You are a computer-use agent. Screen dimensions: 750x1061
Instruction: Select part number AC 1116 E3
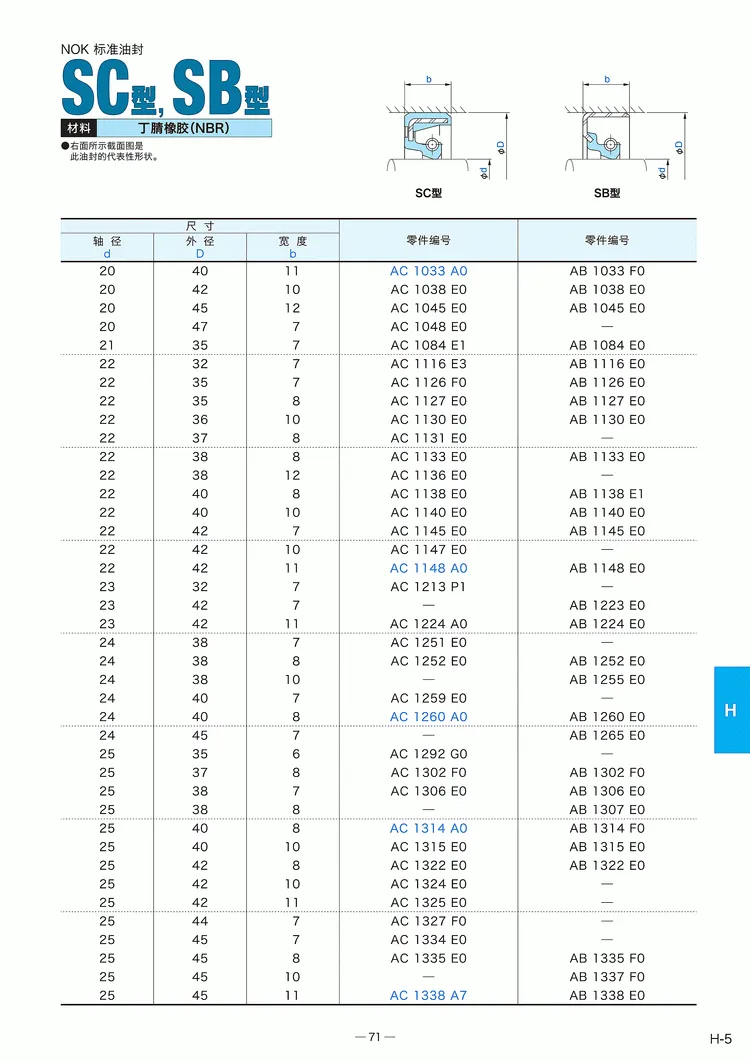click(x=428, y=364)
